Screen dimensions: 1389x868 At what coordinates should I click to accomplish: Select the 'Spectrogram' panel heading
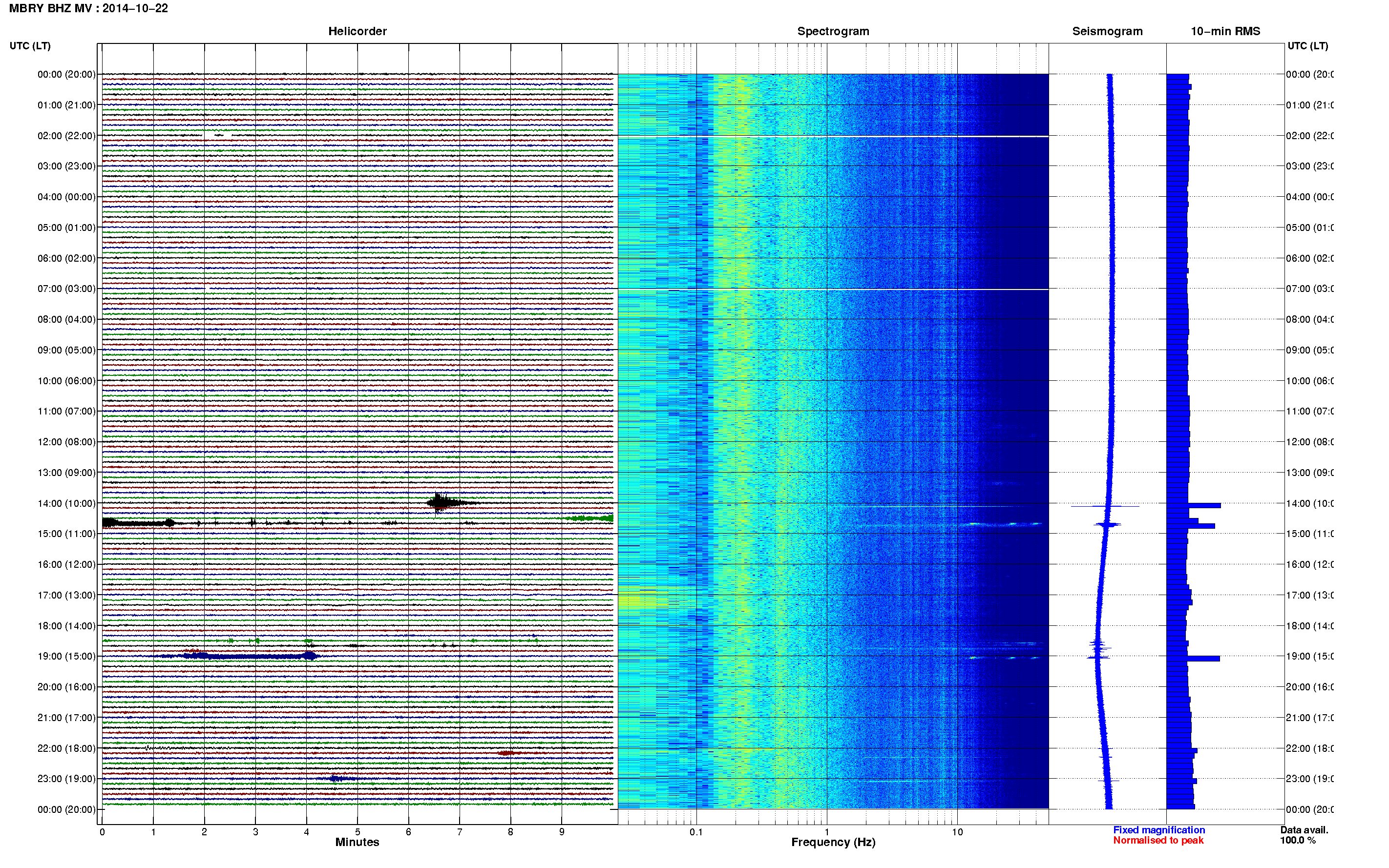pos(833,32)
